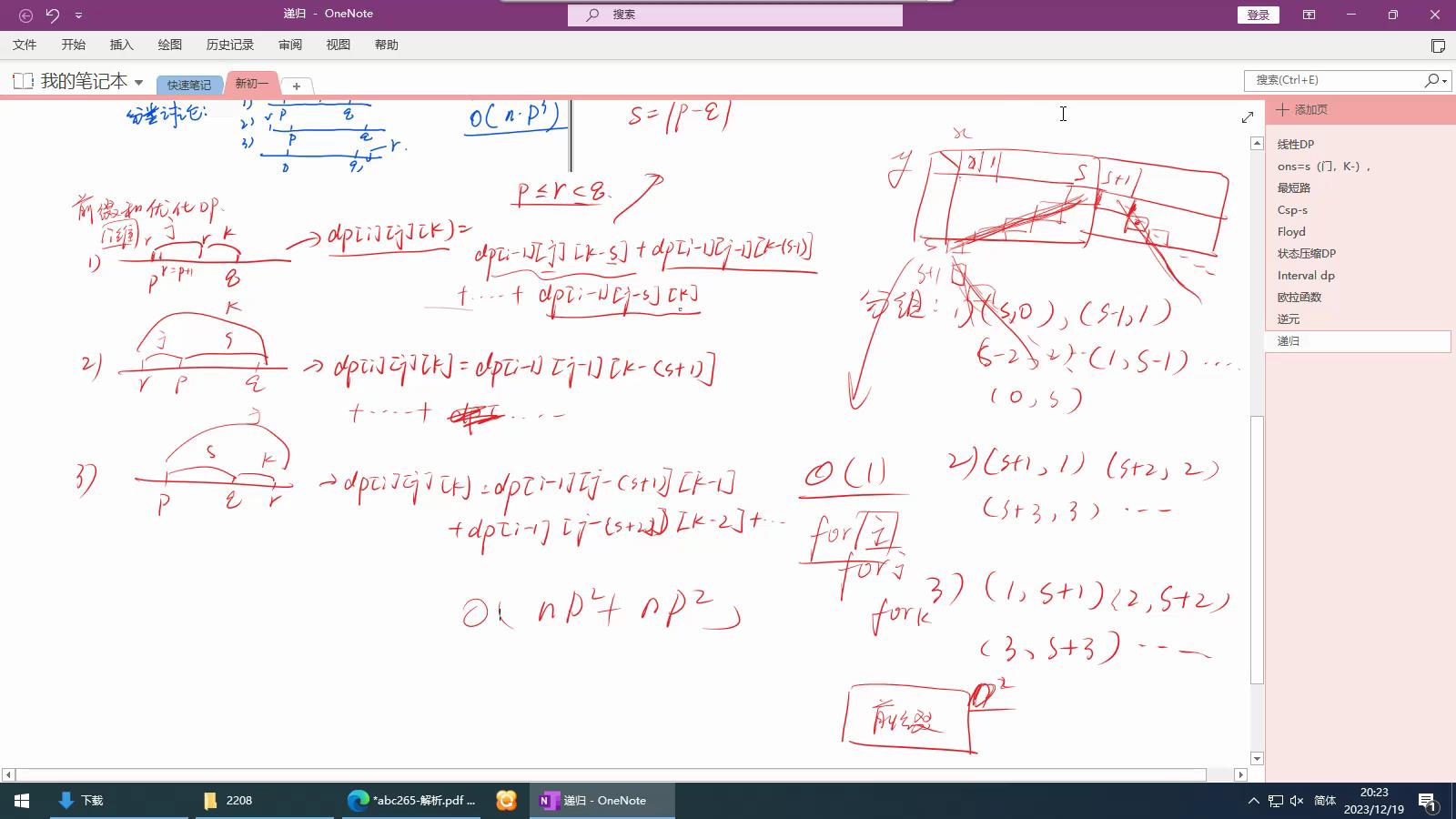Click 添加页 to add a page

[x=1302, y=109]
